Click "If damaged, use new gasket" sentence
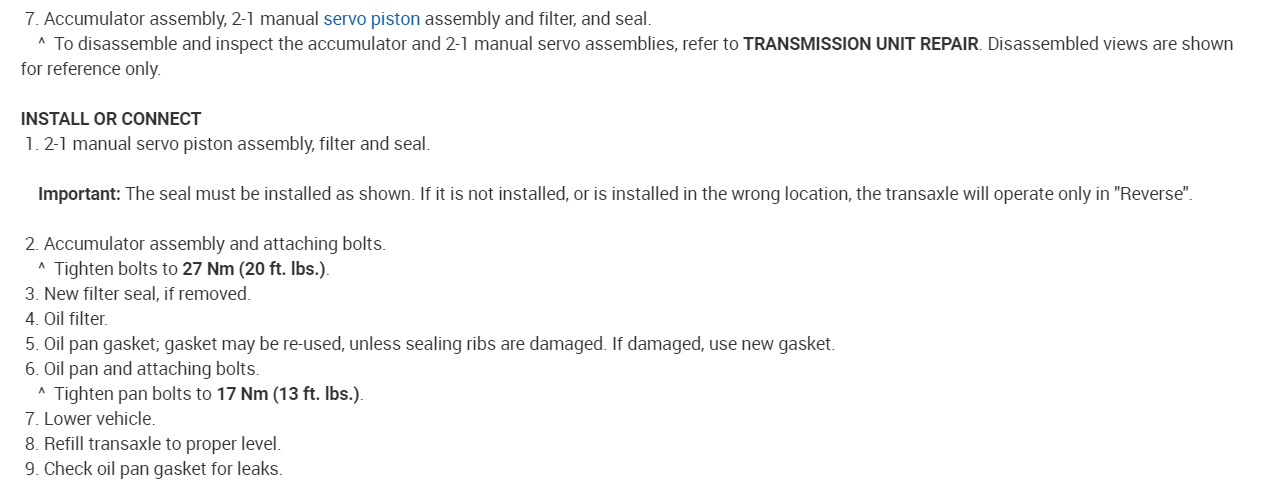This screenshot has height=503, width=1281. click(723, 344)
